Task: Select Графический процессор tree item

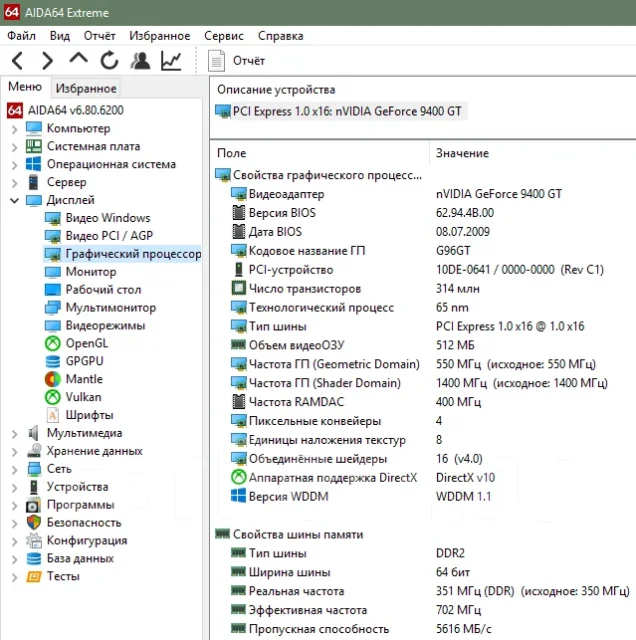Action: pos(122,254)
